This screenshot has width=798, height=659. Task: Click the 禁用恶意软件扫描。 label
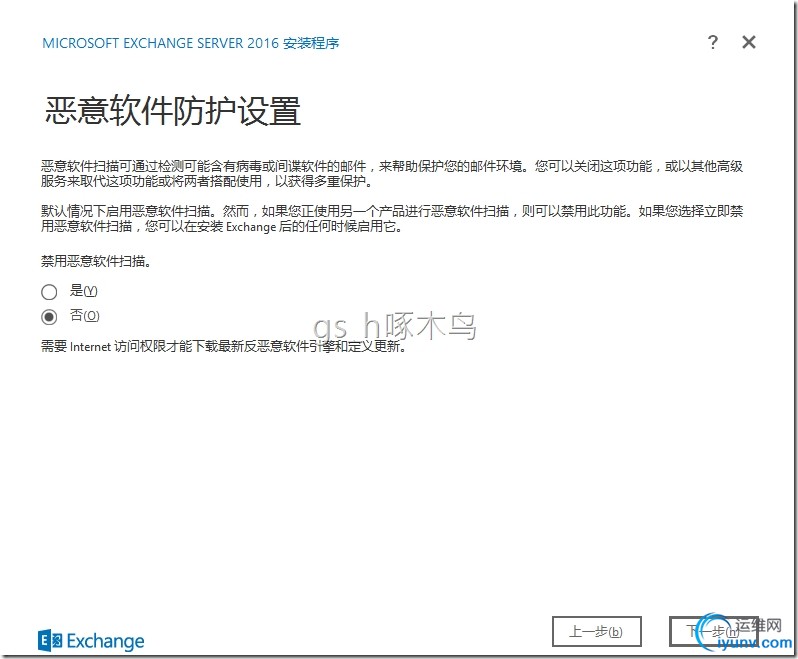tap(96, 262)
